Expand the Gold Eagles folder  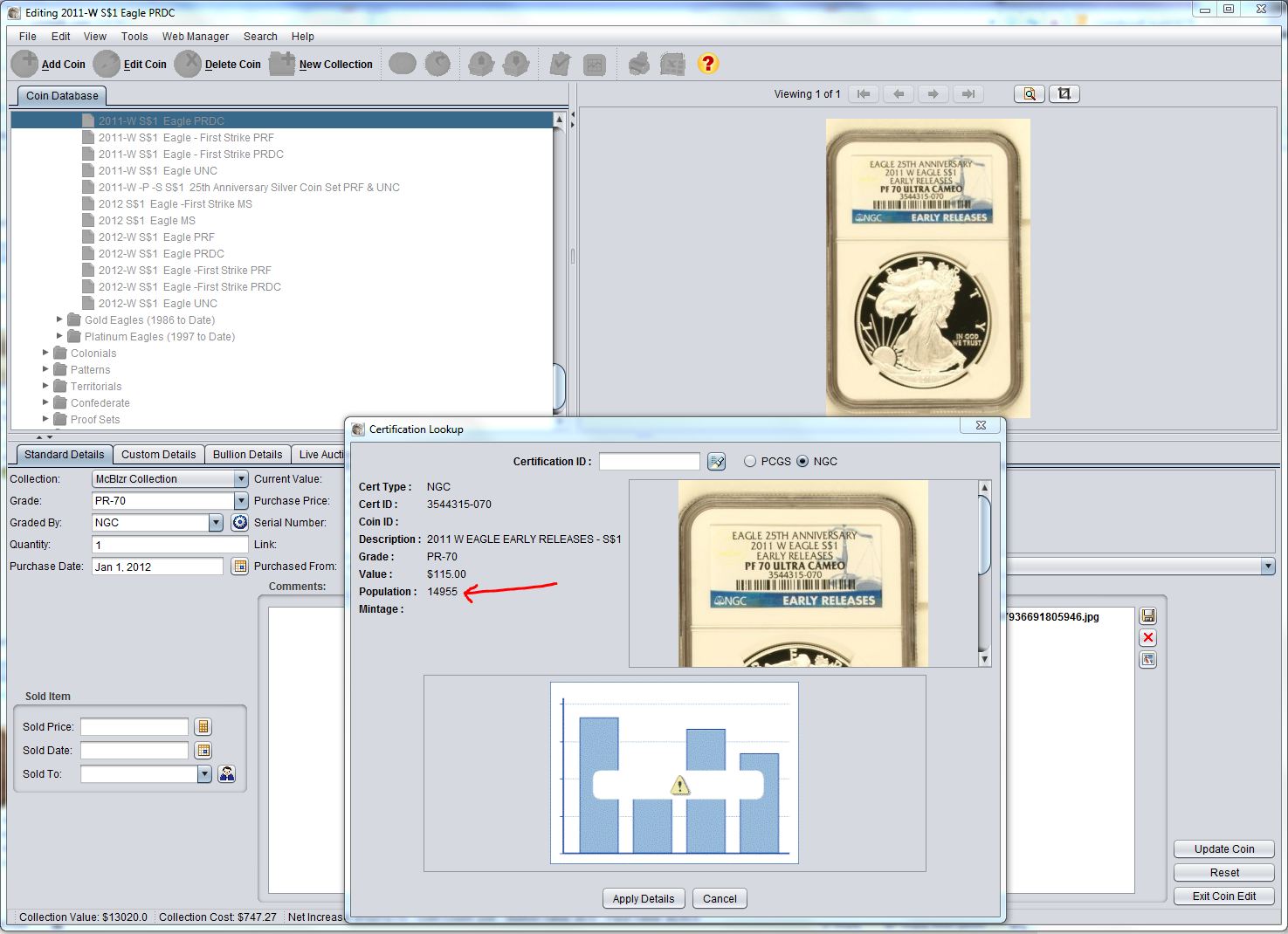pos(59,320)
